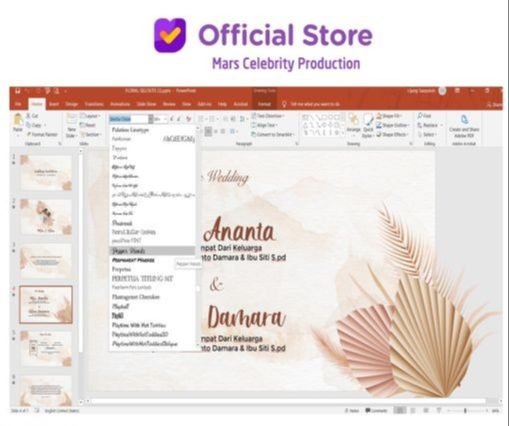Open the Review ribbon tab
Image resolution: width=509 pixels, height=426 pixels.
[x=169, y=104]
